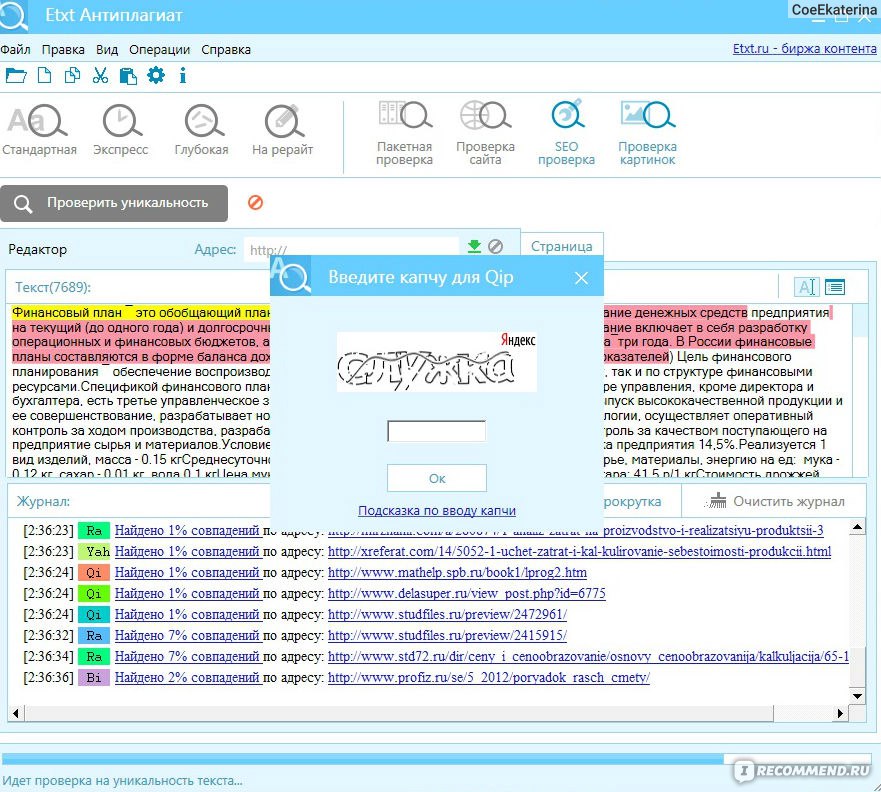
Task: Click the journal horizontal scrollbar left arrow
Action: pyautogui.click(x=16, y=713)
